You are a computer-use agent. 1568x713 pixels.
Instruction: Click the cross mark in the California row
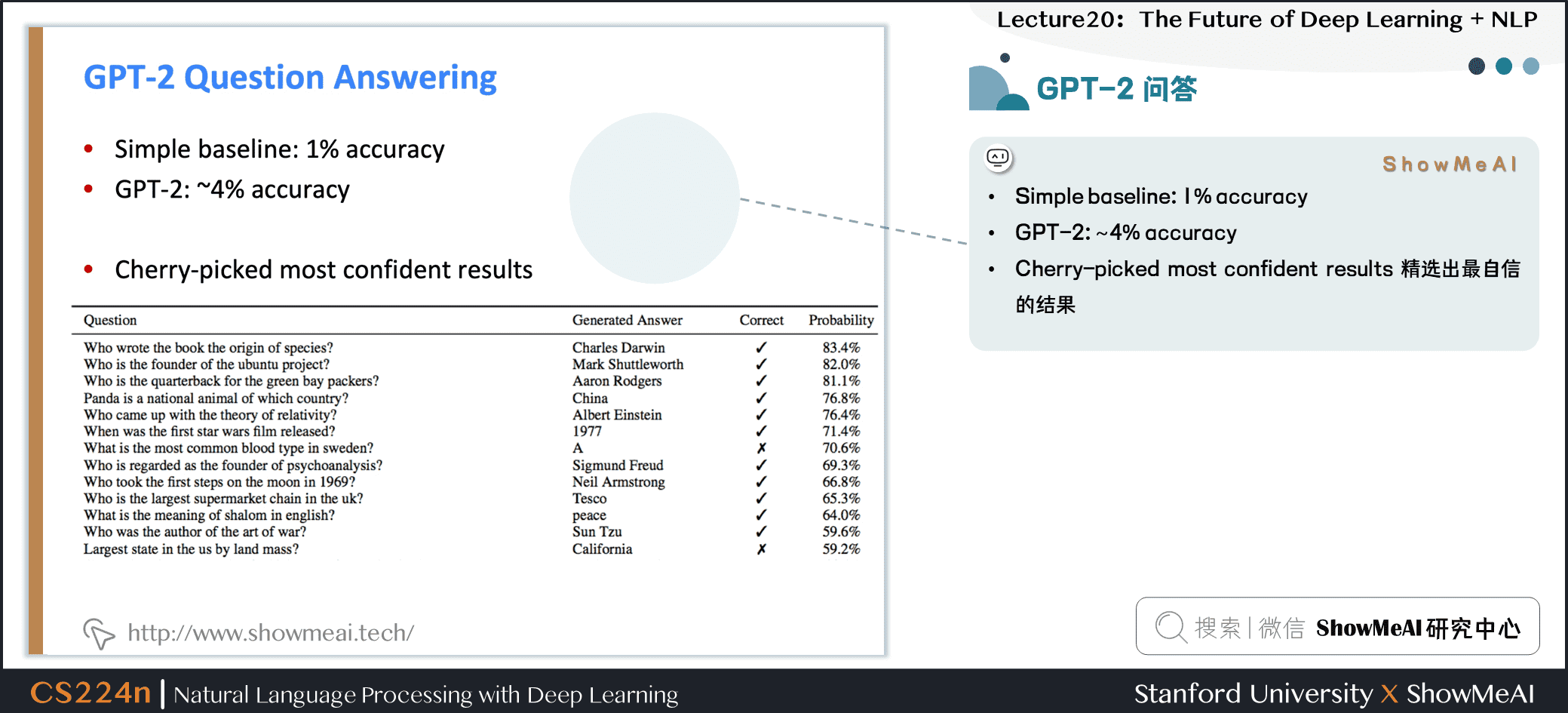(762, 549)
